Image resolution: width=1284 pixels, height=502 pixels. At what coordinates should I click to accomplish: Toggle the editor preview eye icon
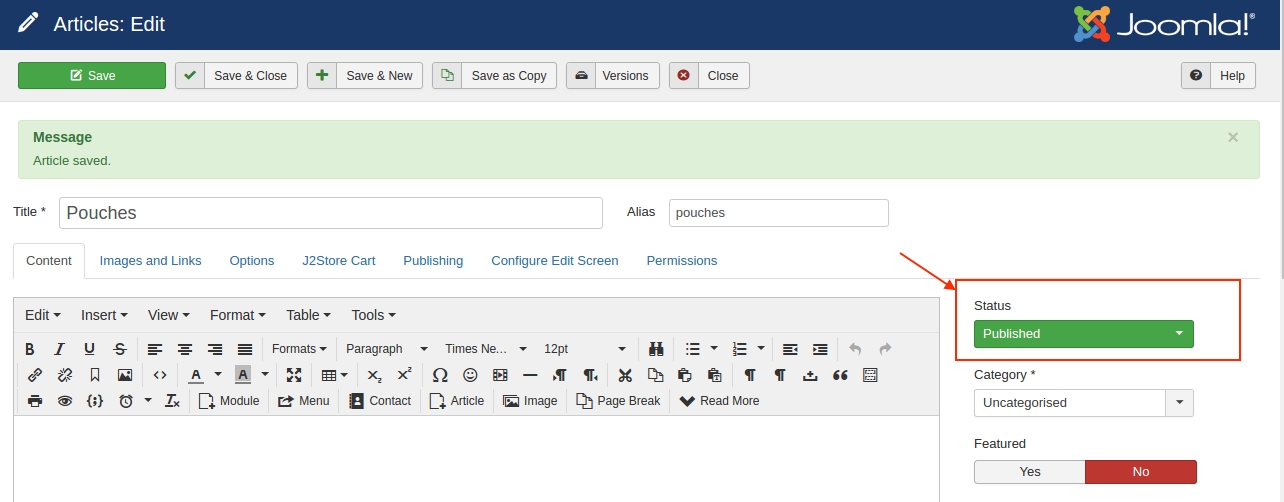coord(65,401)
